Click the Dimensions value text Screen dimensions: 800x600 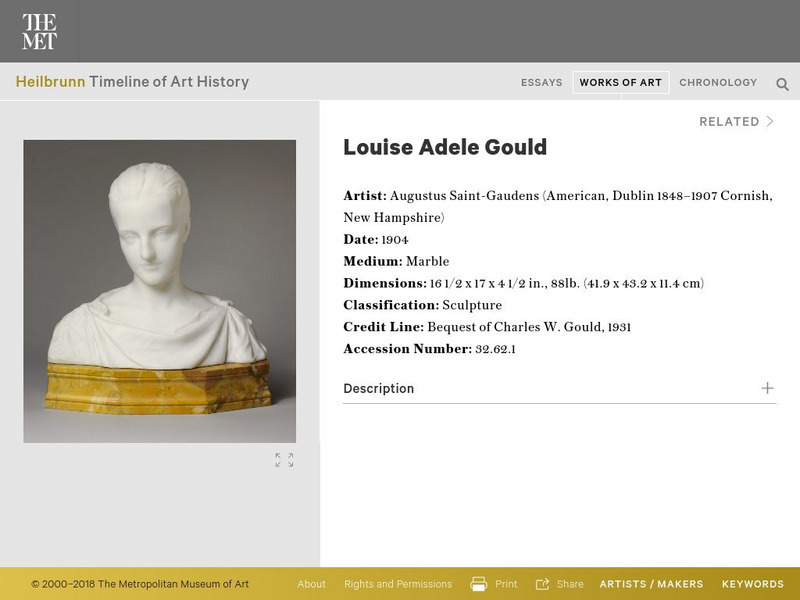pos(567,283)
